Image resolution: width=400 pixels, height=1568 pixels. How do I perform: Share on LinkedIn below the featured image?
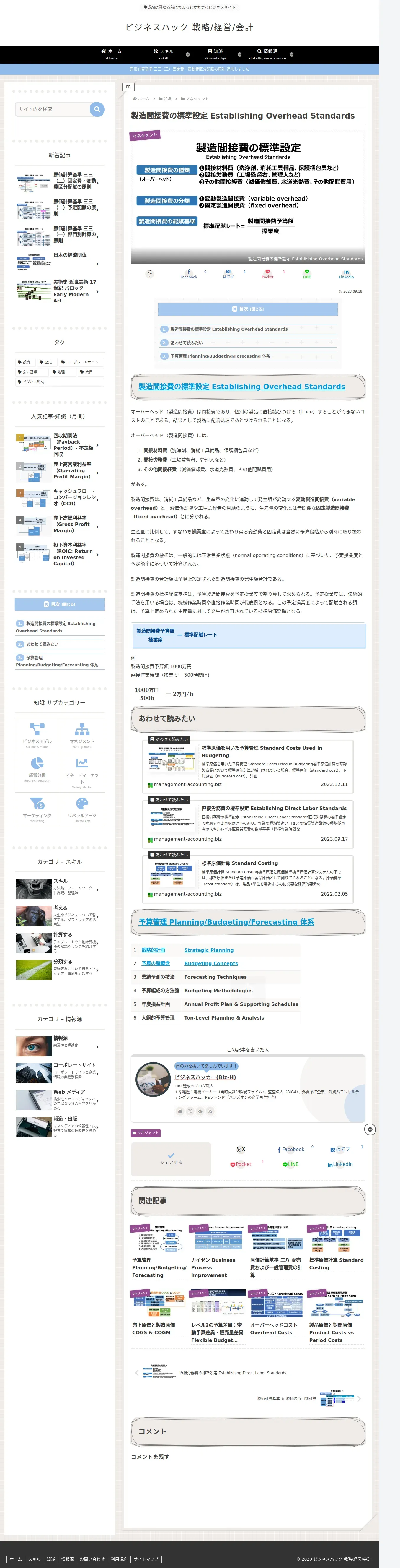point(346,274)
